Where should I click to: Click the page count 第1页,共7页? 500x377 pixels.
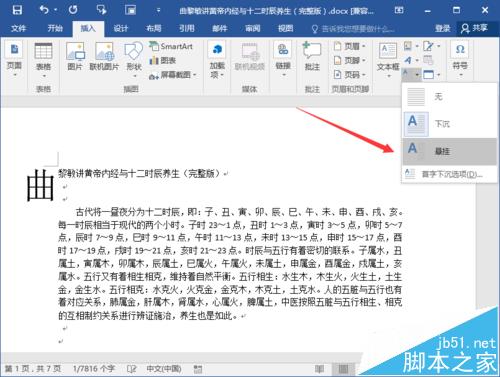click(x=33, y=369)
